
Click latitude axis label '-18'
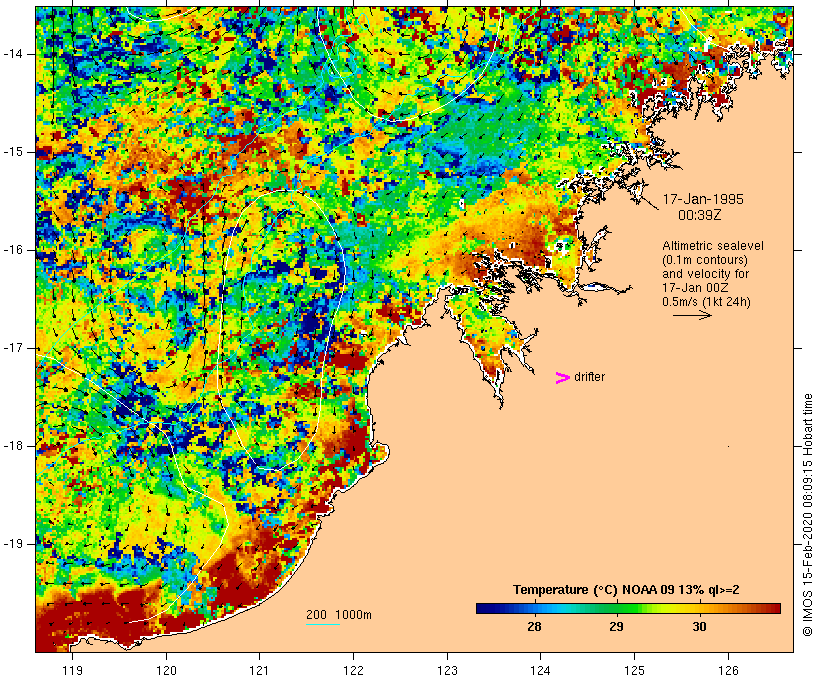(x=13, y=446)
